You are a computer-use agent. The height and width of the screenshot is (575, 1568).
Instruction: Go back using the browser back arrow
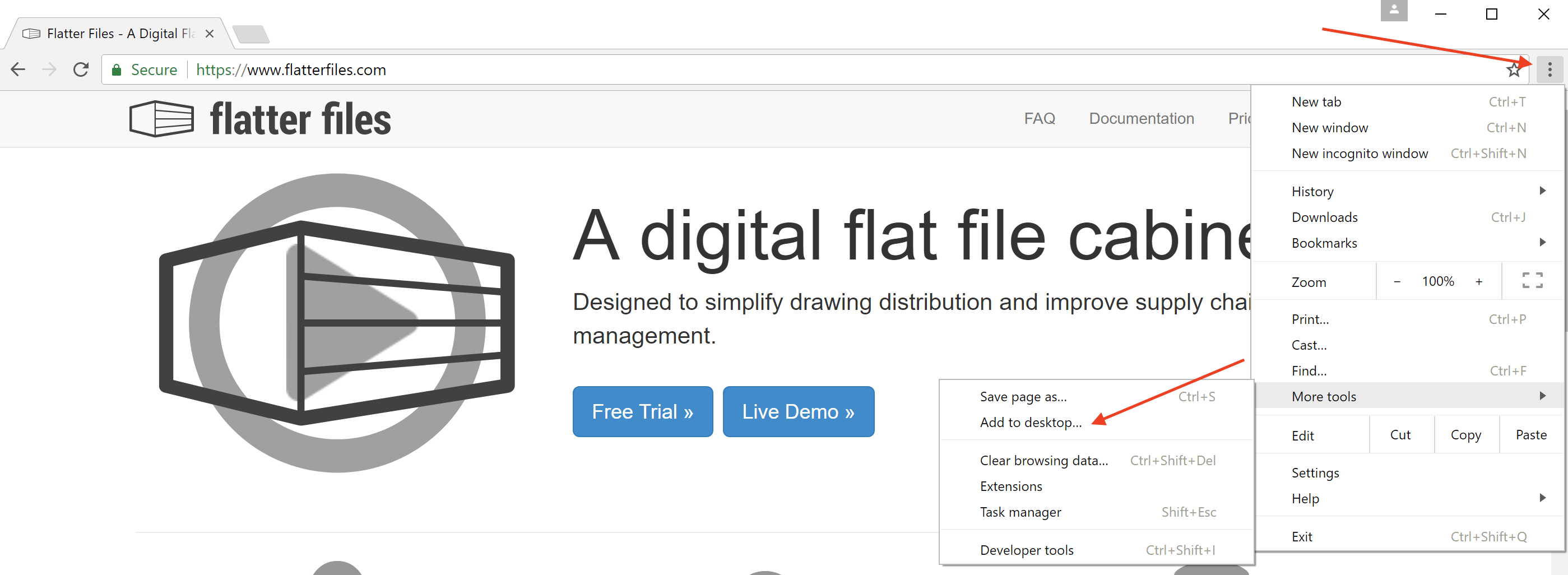tap(18, 69)
